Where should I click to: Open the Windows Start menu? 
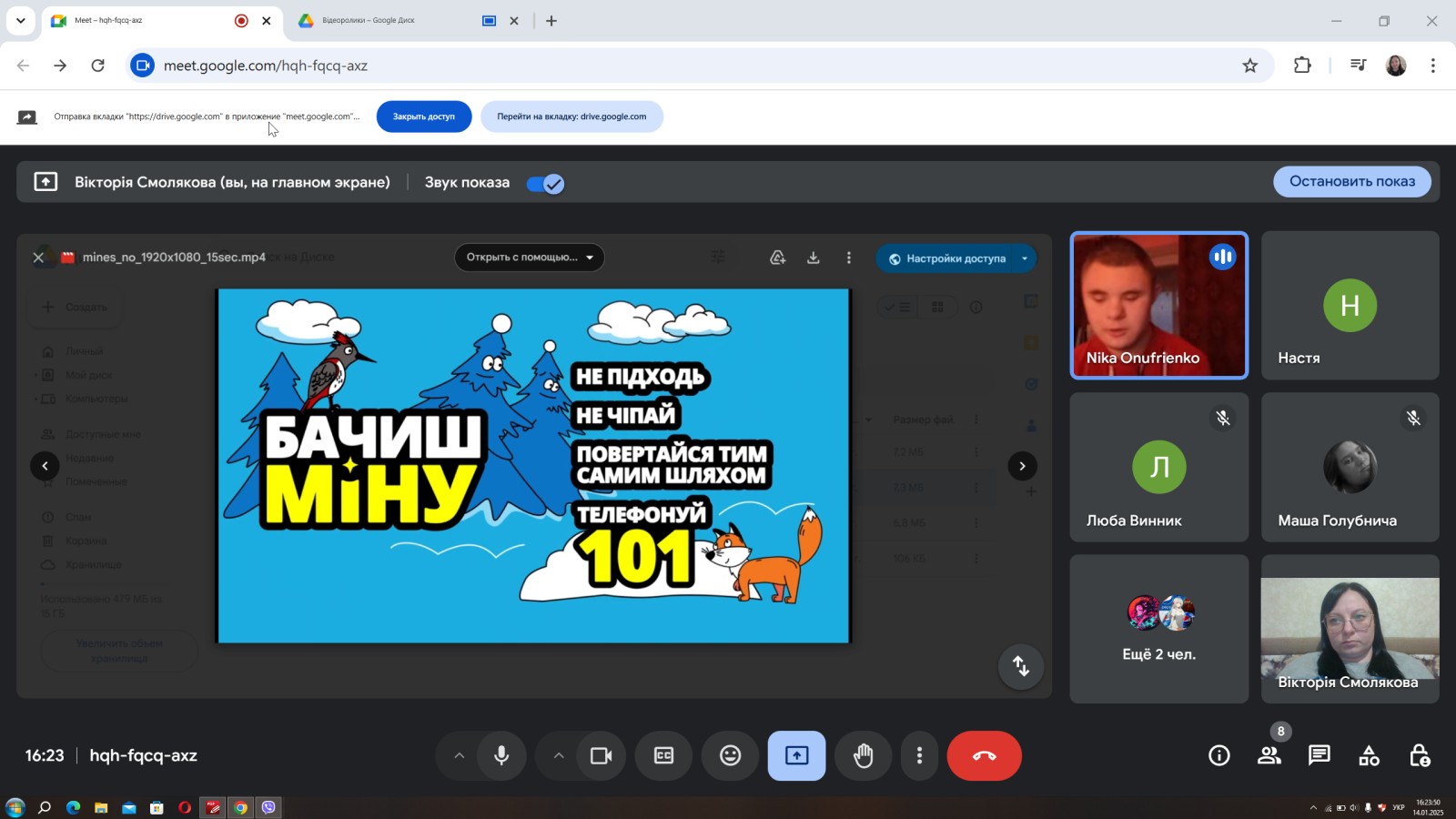coord(15,807)
